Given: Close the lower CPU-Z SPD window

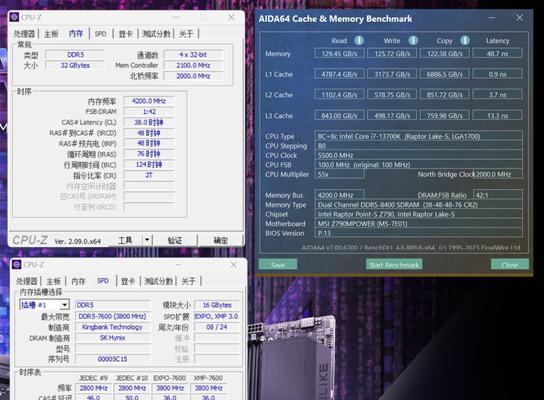Looking at the screenshot, I should 233,265.
